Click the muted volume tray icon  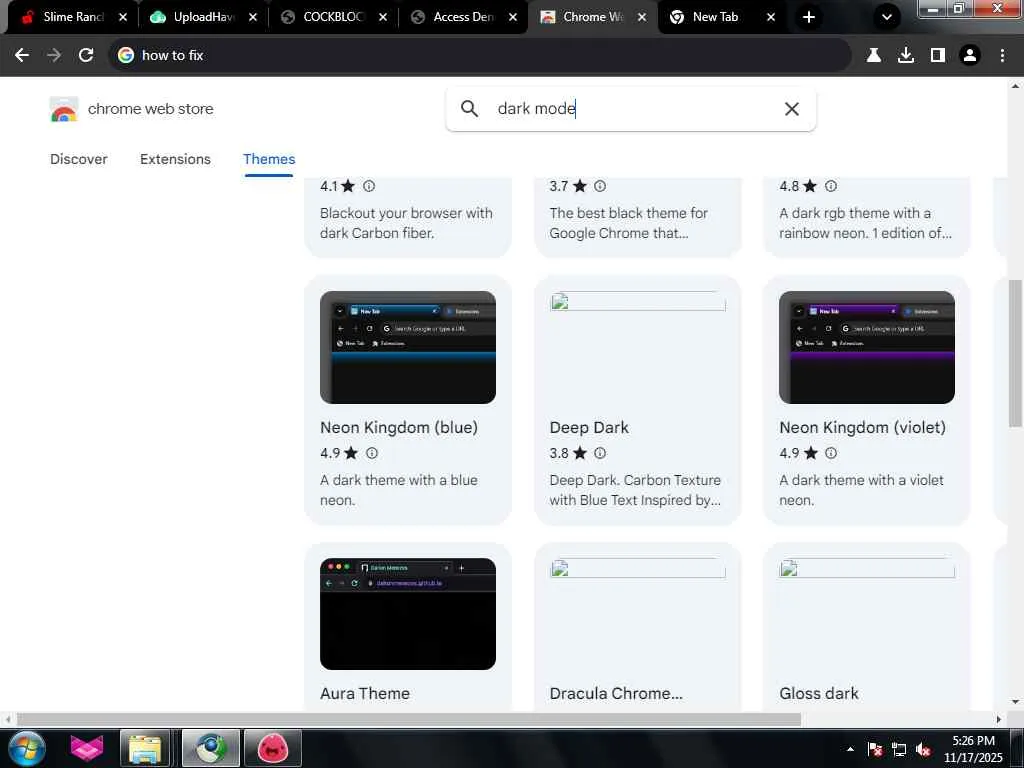click(923, 750)
